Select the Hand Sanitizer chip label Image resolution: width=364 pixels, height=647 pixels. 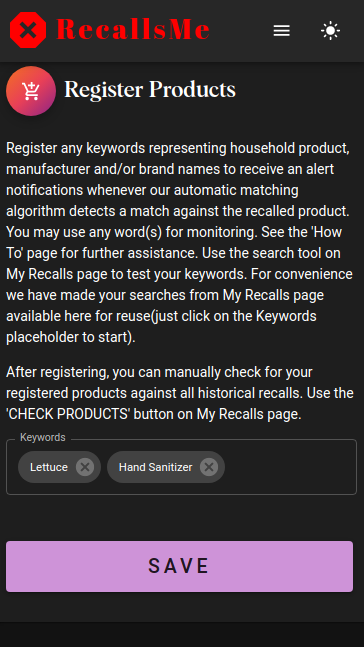[156, 467]
